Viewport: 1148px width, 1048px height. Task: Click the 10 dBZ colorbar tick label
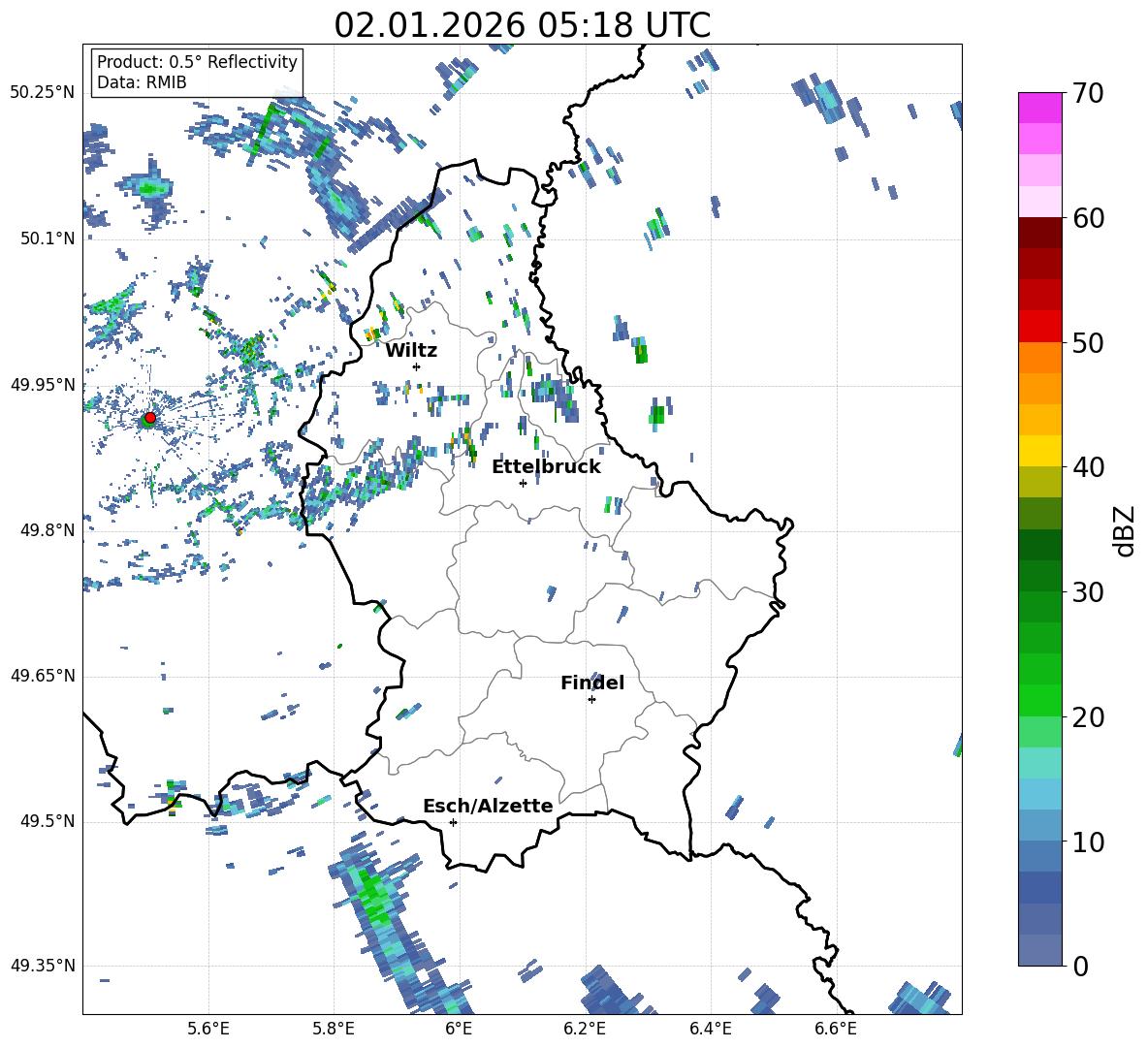tap(1087, 842)
